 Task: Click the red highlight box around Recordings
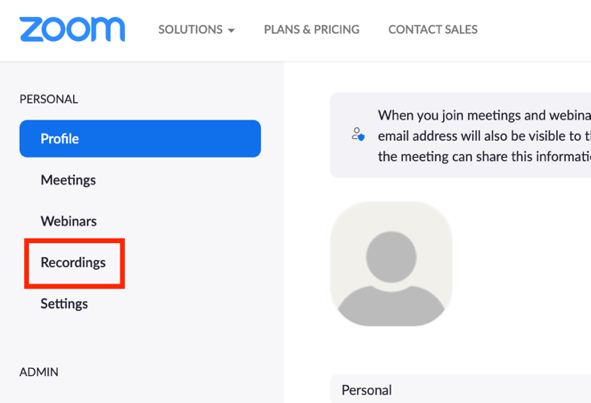75,264
